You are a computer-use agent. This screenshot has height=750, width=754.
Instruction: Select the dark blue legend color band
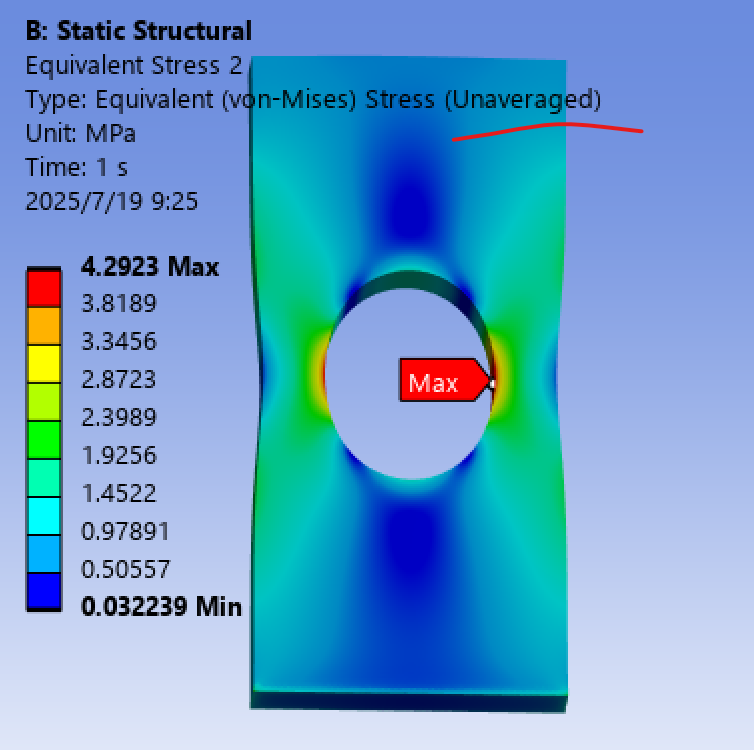(x=44, y=591)
